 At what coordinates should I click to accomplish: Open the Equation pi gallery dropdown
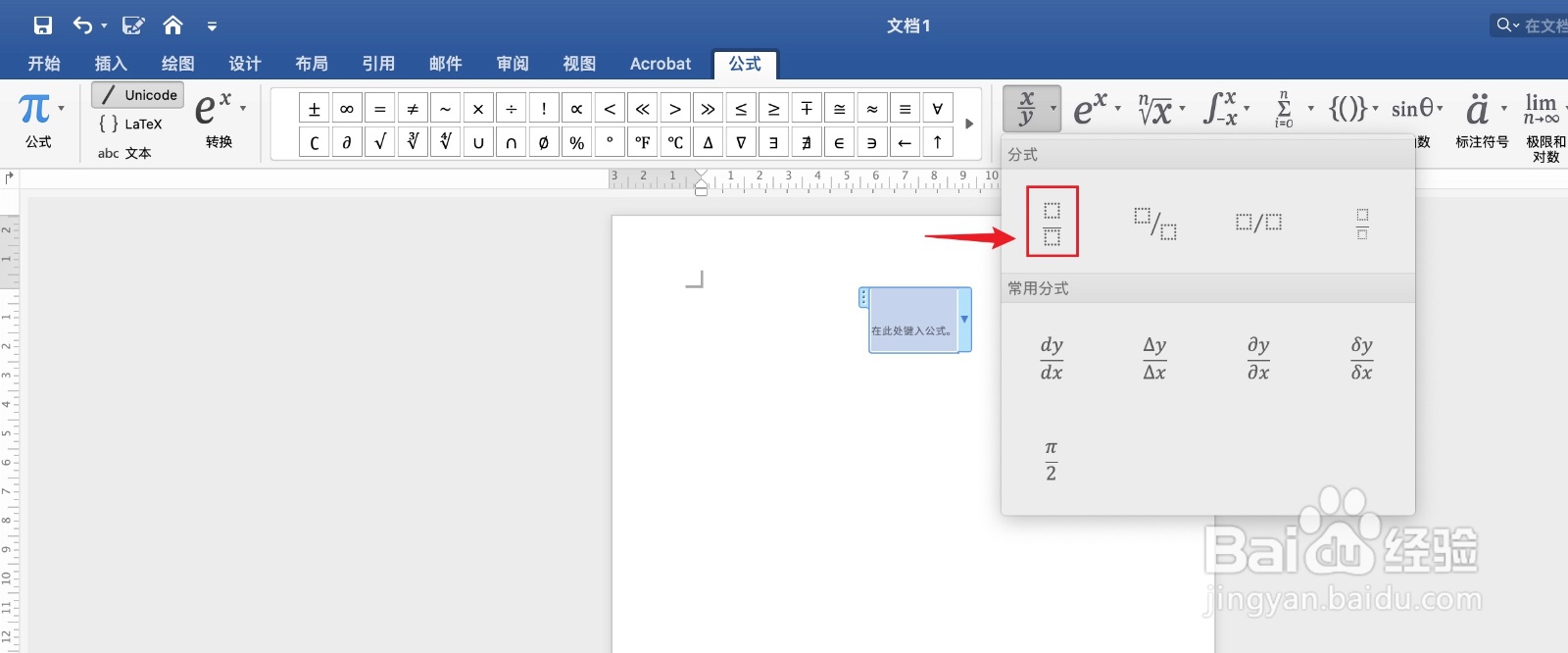[x=62, y=109]
